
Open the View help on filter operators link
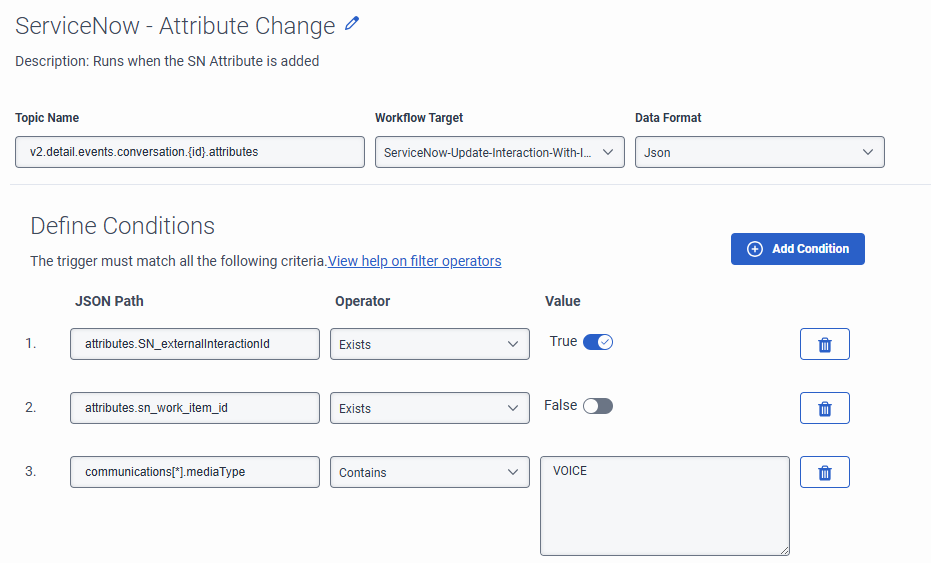(x=414, y=261)
